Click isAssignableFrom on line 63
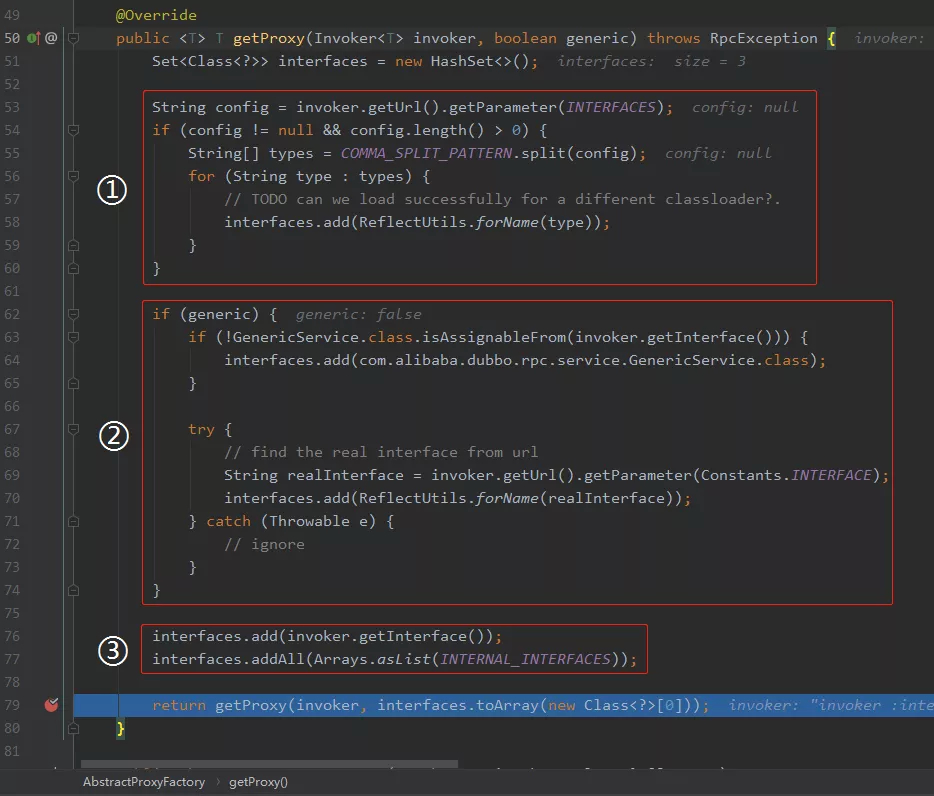 click(x=494, y=337)
